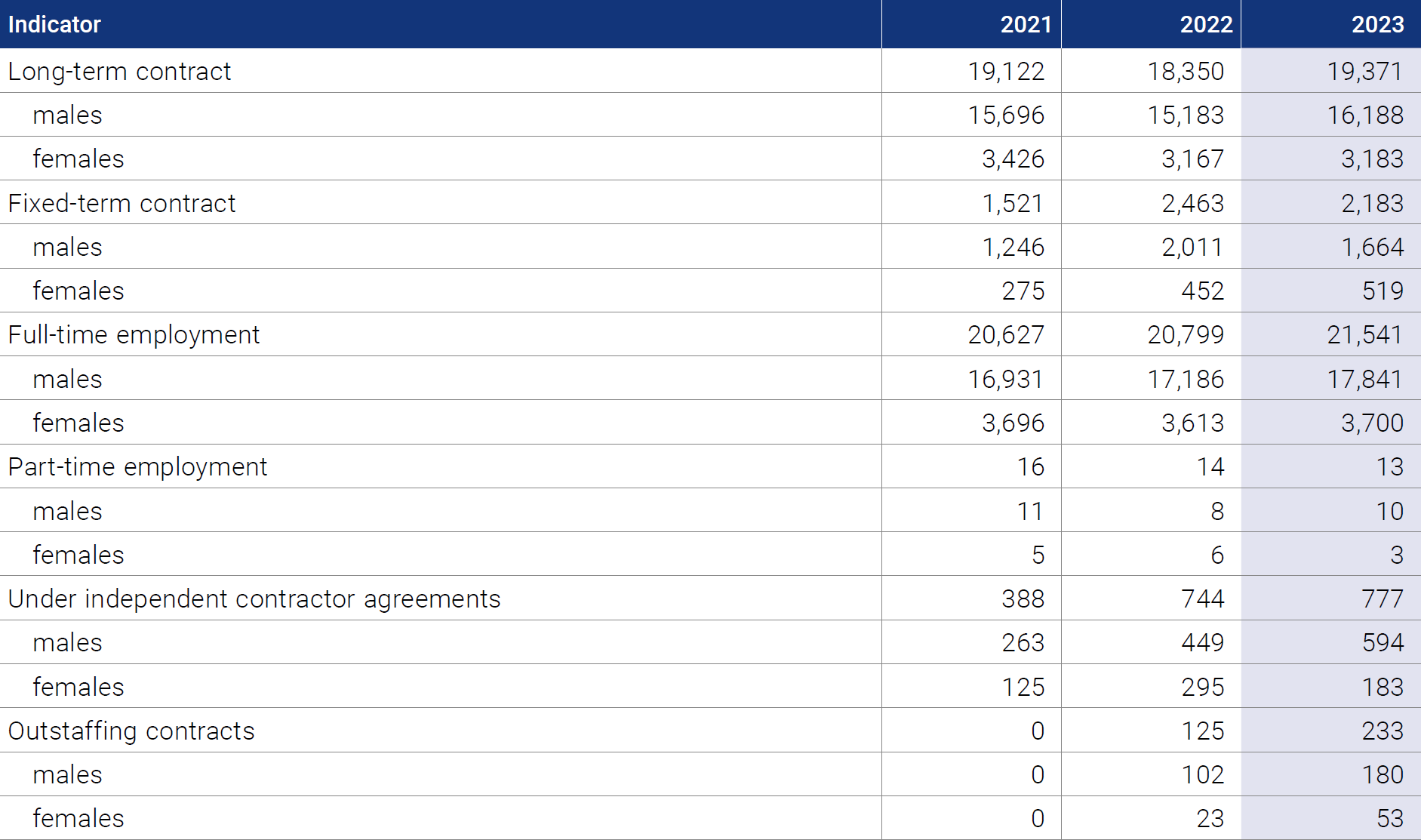
Task: Select independent contractor value 388
Action: (1023, 598)
